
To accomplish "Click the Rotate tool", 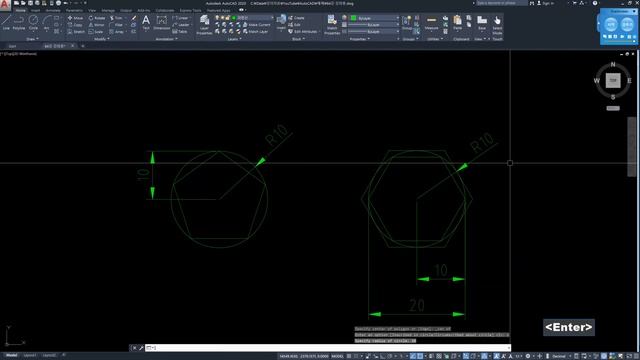I will pyautogui.click(x=97, y=18).
